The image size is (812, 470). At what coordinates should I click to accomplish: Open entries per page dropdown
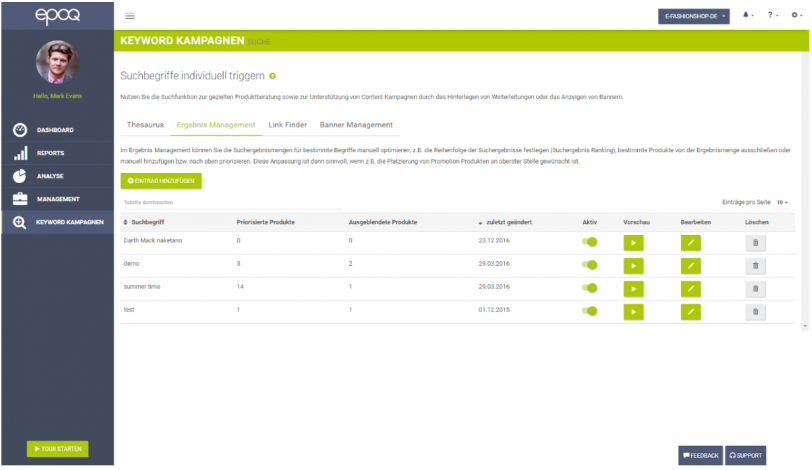(x=782, y=202)
